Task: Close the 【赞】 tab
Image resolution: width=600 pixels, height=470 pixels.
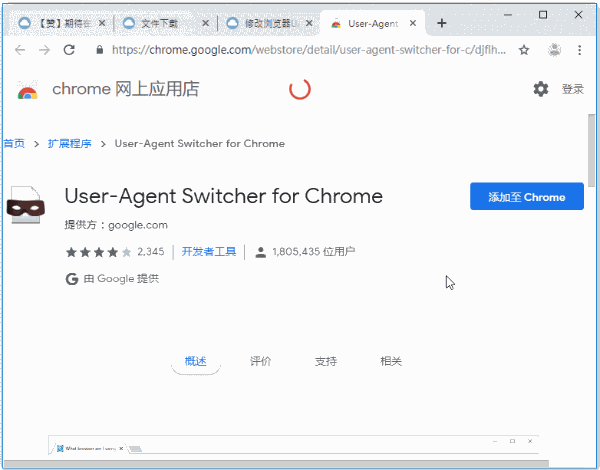Action: click(x=102, y=23)
